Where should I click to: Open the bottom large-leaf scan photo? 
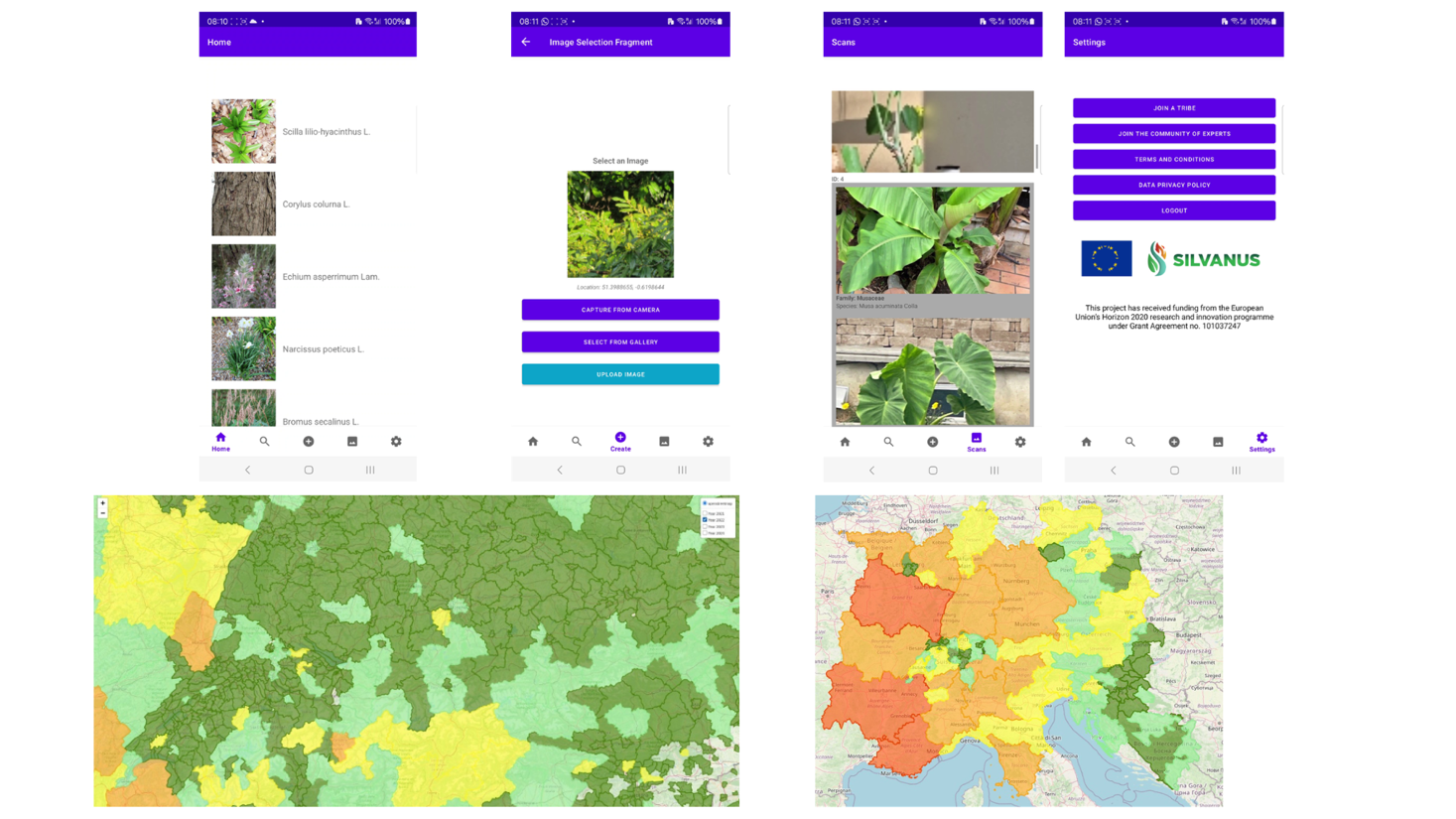[x=933, y=371]
